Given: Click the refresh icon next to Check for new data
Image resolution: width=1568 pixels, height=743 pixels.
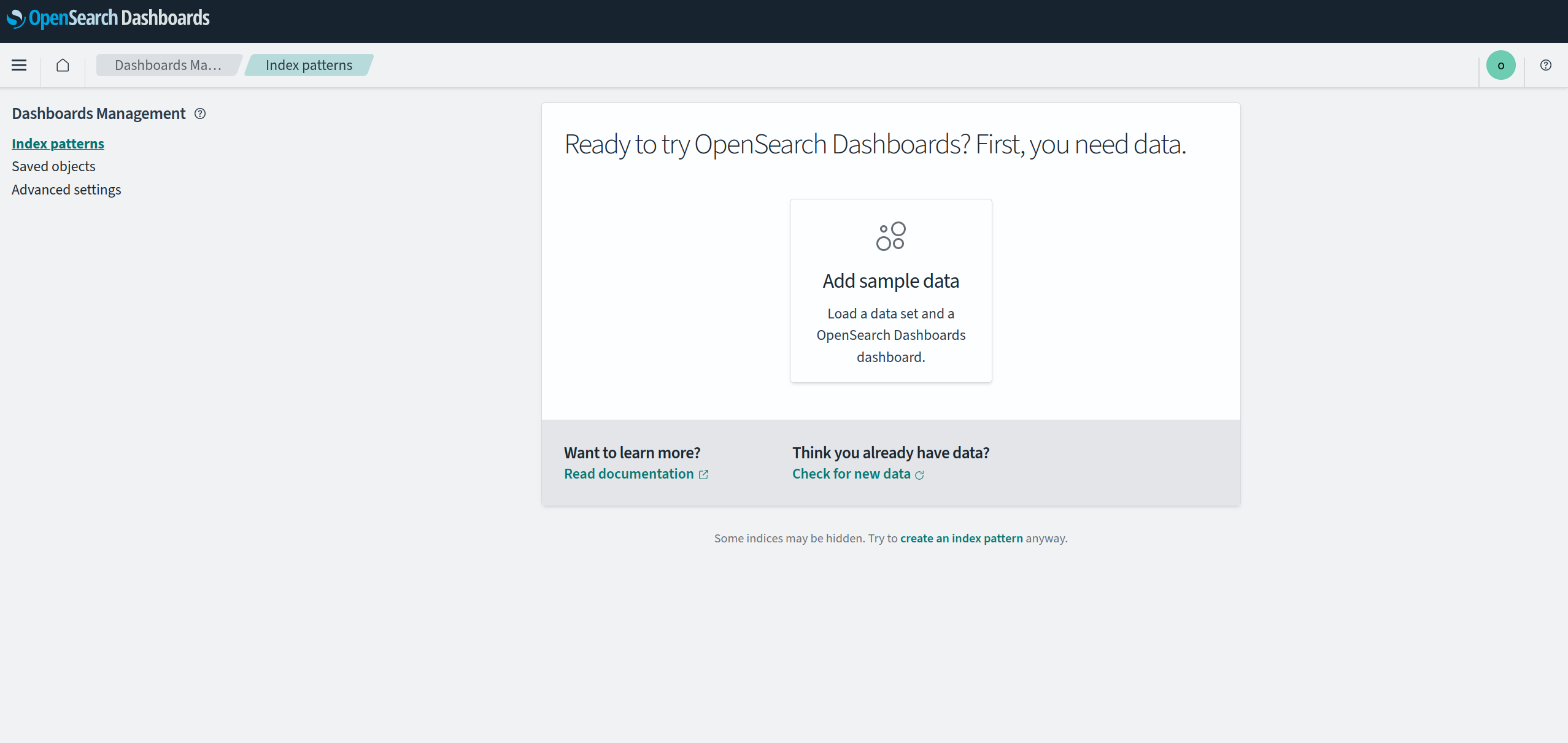Looking at the screenshot, I should point(919,475).
